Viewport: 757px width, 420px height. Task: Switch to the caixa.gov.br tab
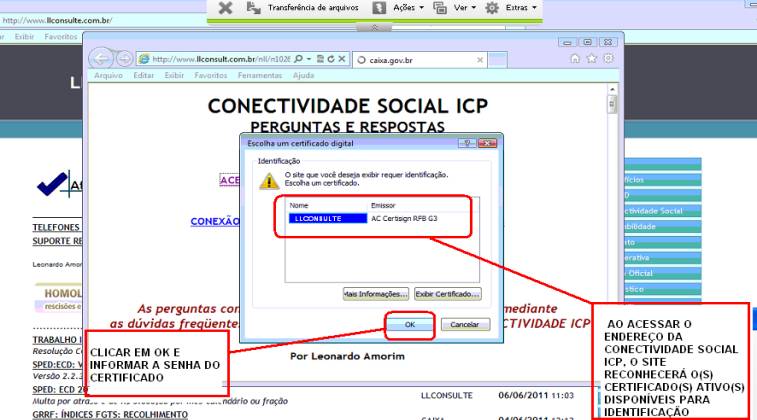(x=418, y=60)
